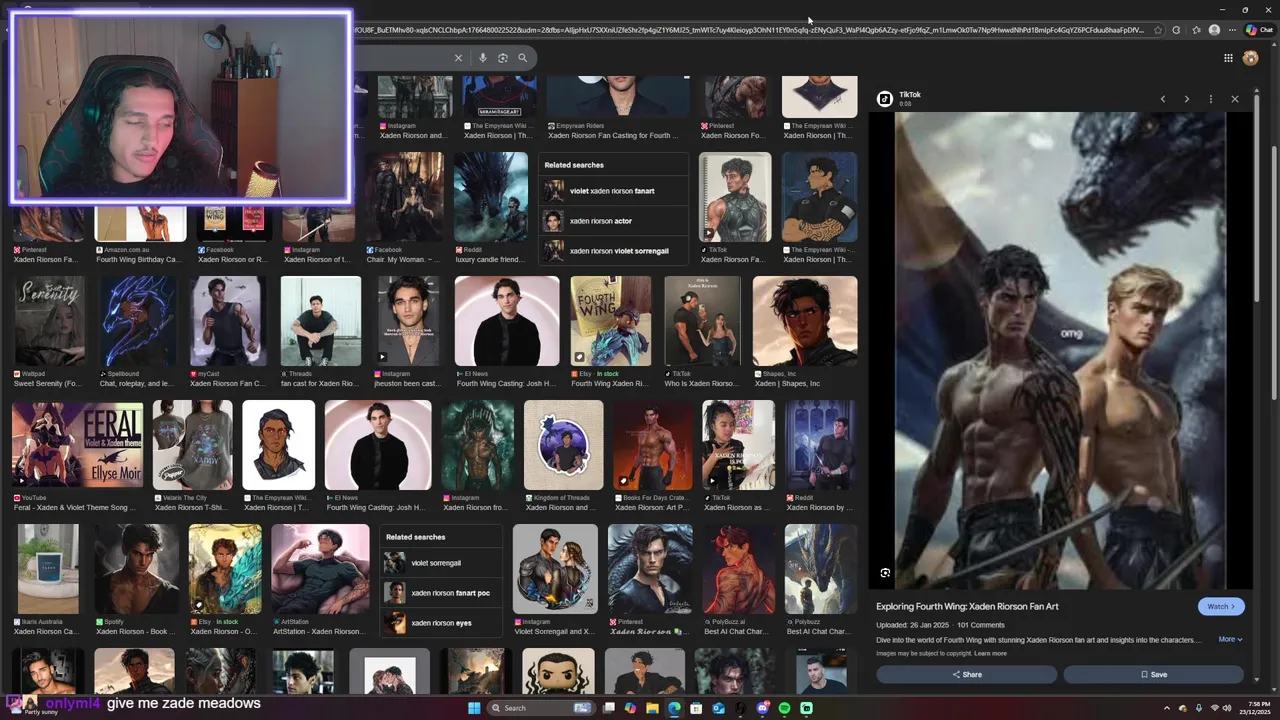Go to the next image in preview
The image size is (1280, 720).
point(1187,99)
